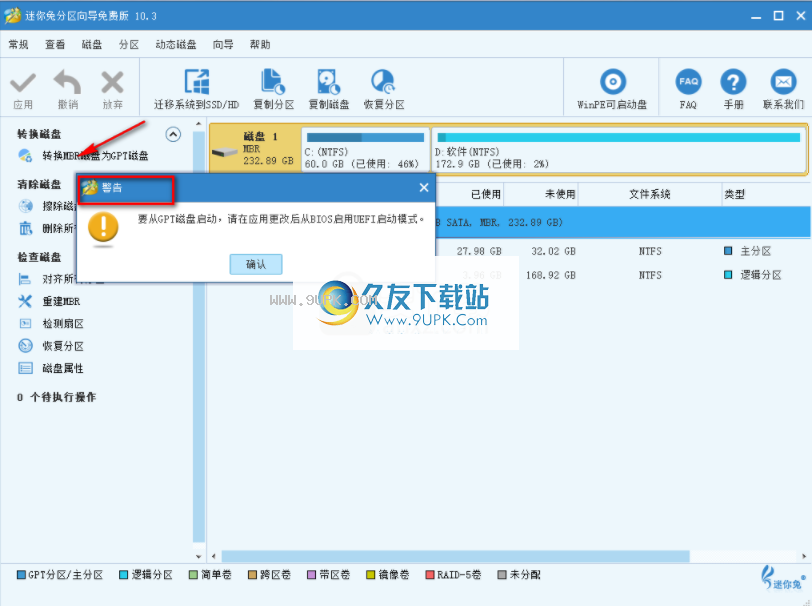This screenshot has height=606, width=812.
Task: Select 转换MBR磁盘为GPT磁盘 in sidebar
Action: [95, 155]
